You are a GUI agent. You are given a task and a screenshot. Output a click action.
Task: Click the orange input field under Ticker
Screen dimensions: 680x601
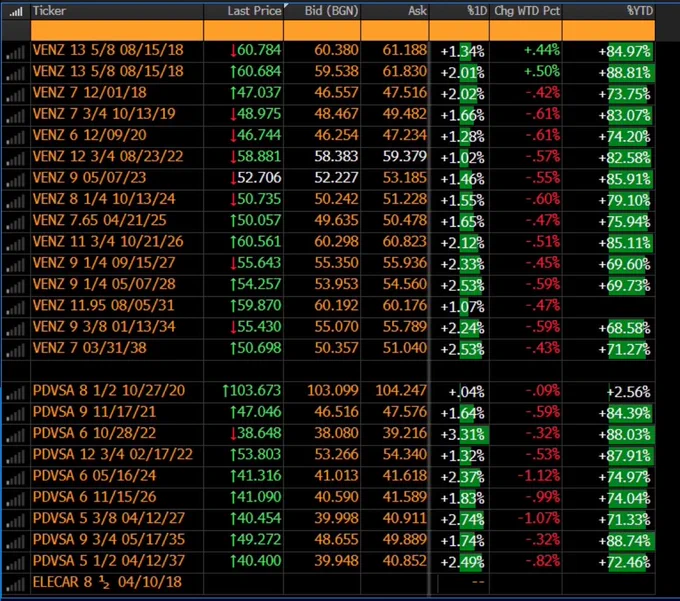click(117, 30)
